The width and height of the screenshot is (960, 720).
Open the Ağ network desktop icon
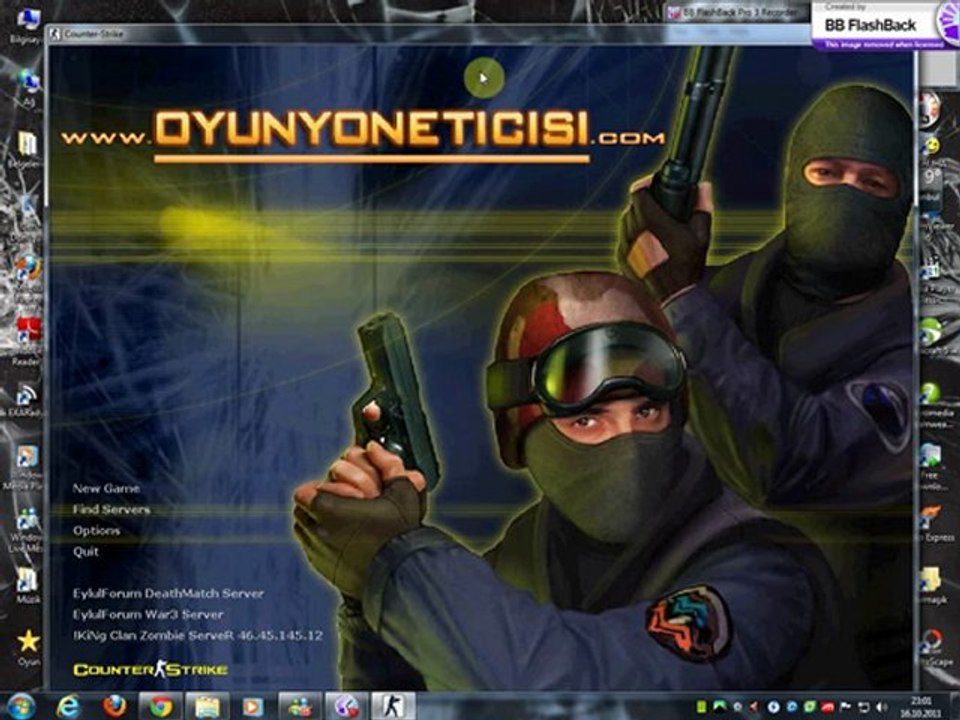tap(28, 87)
